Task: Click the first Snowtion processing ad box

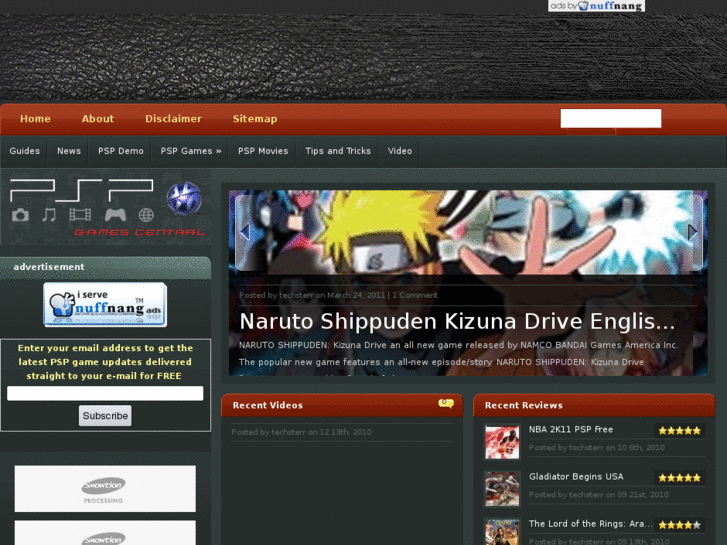Action: click(105, 489)
